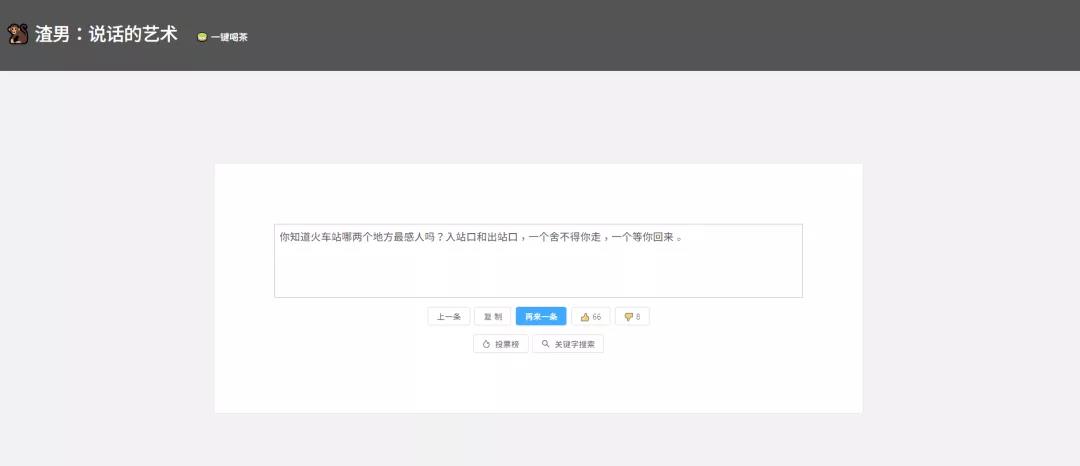
Task: Click the monkey logo icon
Action: (x=17, y=34)
